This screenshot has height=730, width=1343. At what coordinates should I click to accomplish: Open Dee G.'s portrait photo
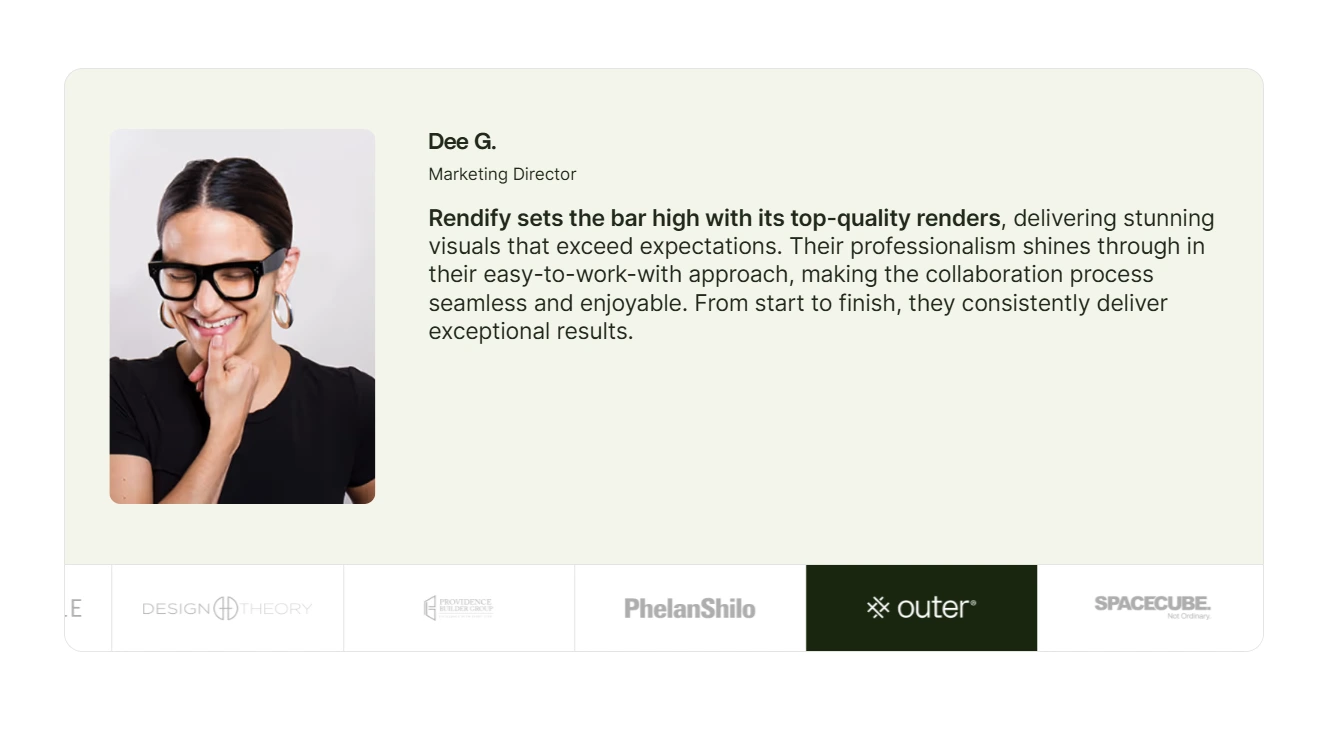(242, 316)
